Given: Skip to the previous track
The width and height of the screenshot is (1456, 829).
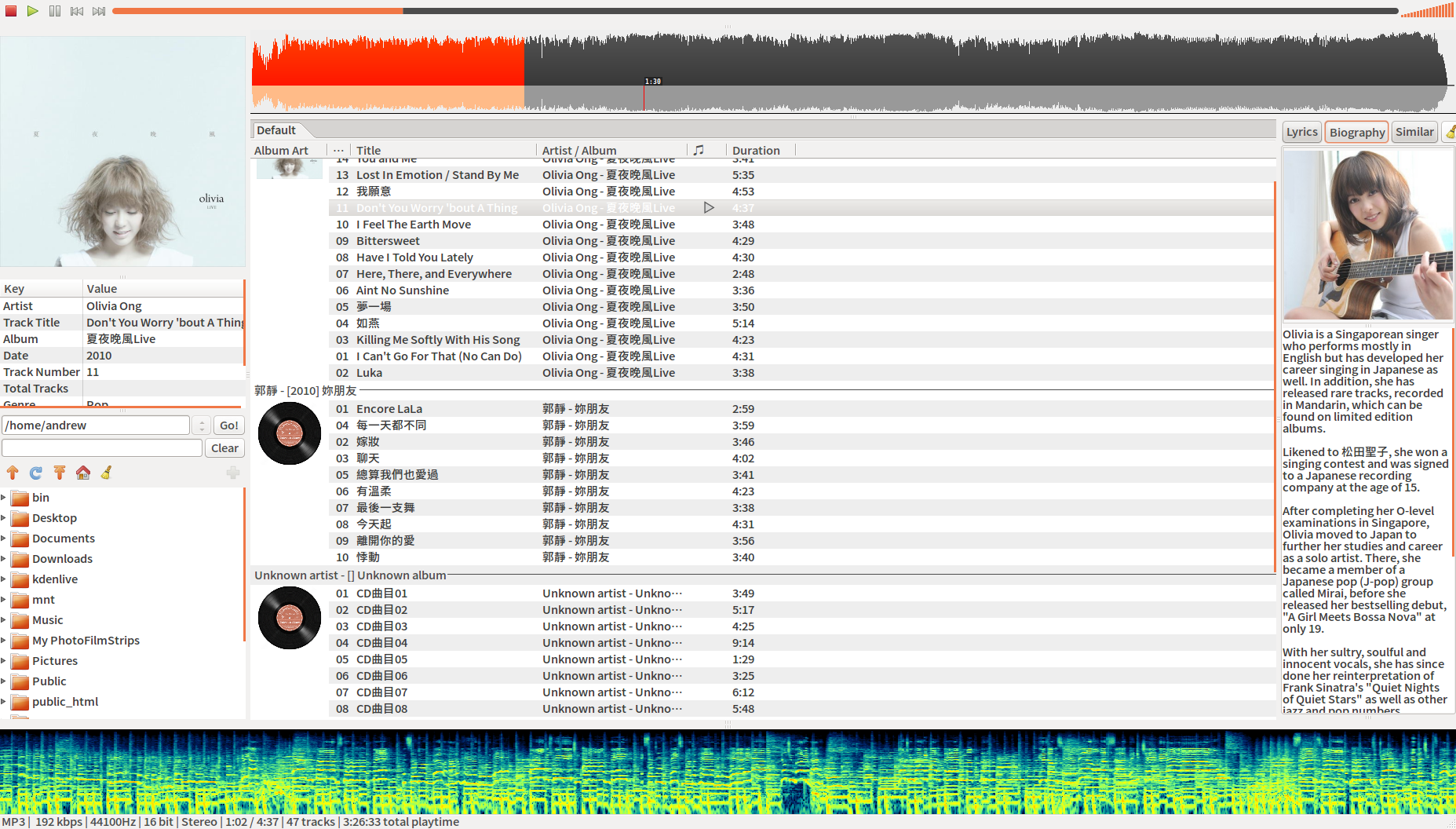Looking at the screenshot, I should [x=77, y=11].
